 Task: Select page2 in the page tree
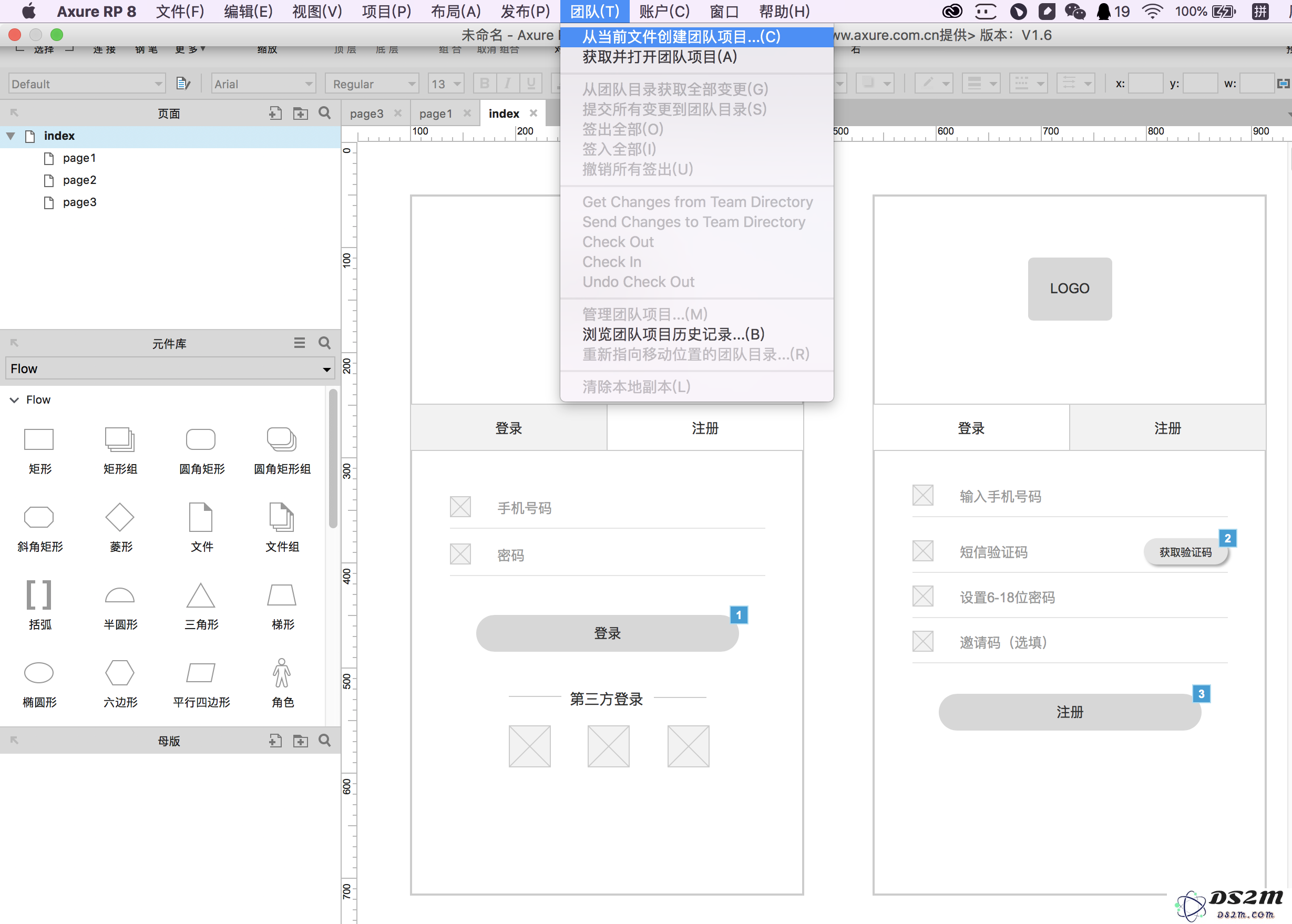coord(79,180)
